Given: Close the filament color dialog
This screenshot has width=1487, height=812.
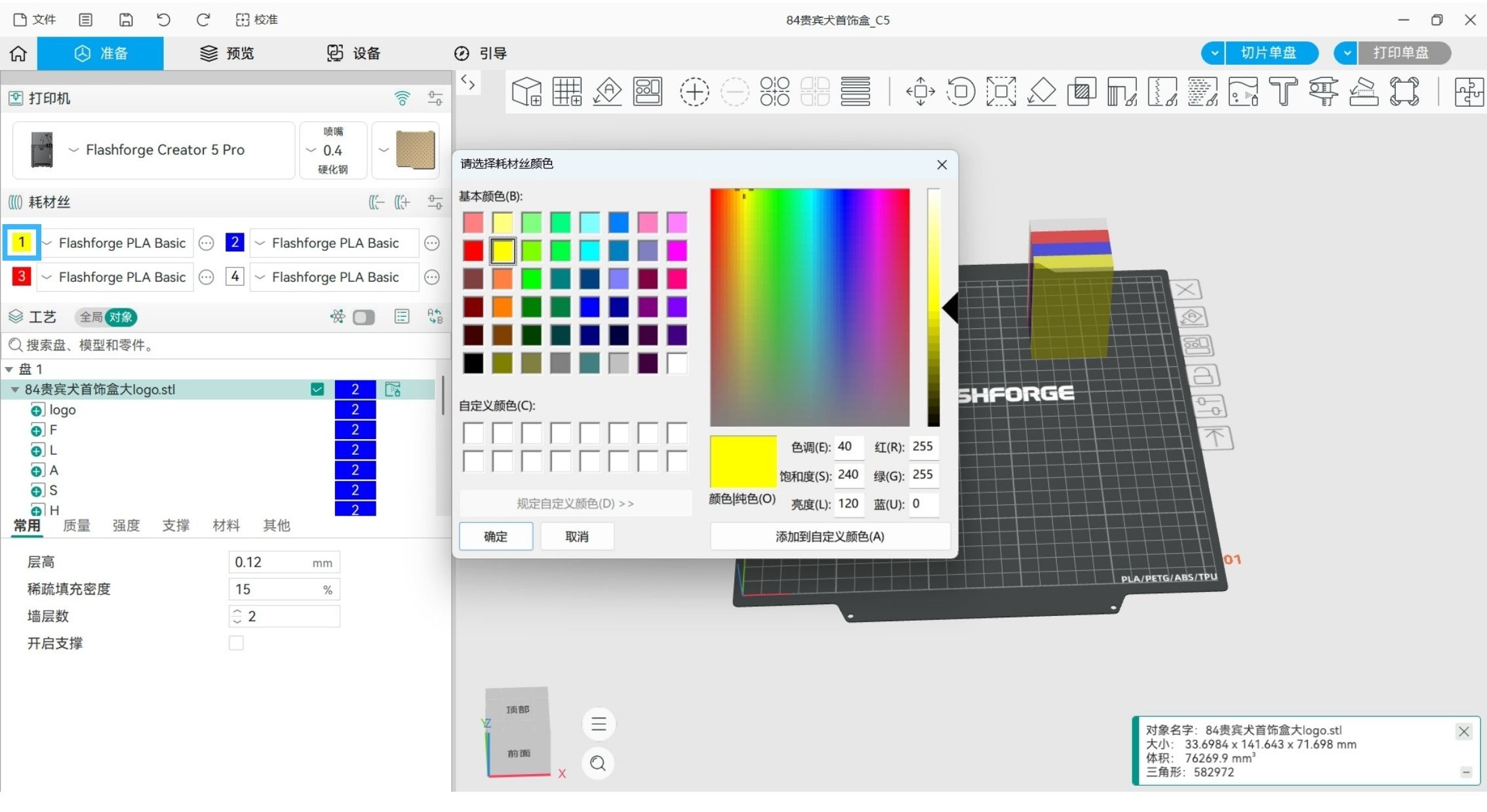Looking at the screenshot, I should click(x=942, y=164).
